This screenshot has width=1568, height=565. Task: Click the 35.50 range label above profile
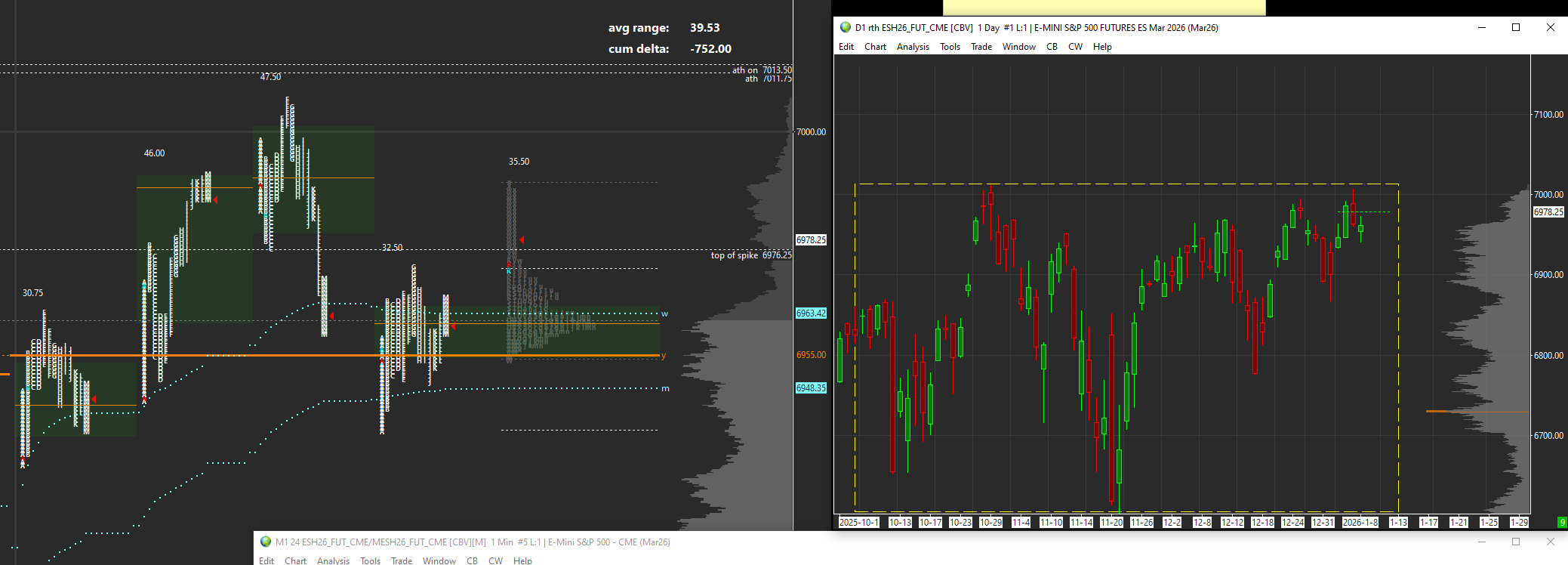click(519, 162)
